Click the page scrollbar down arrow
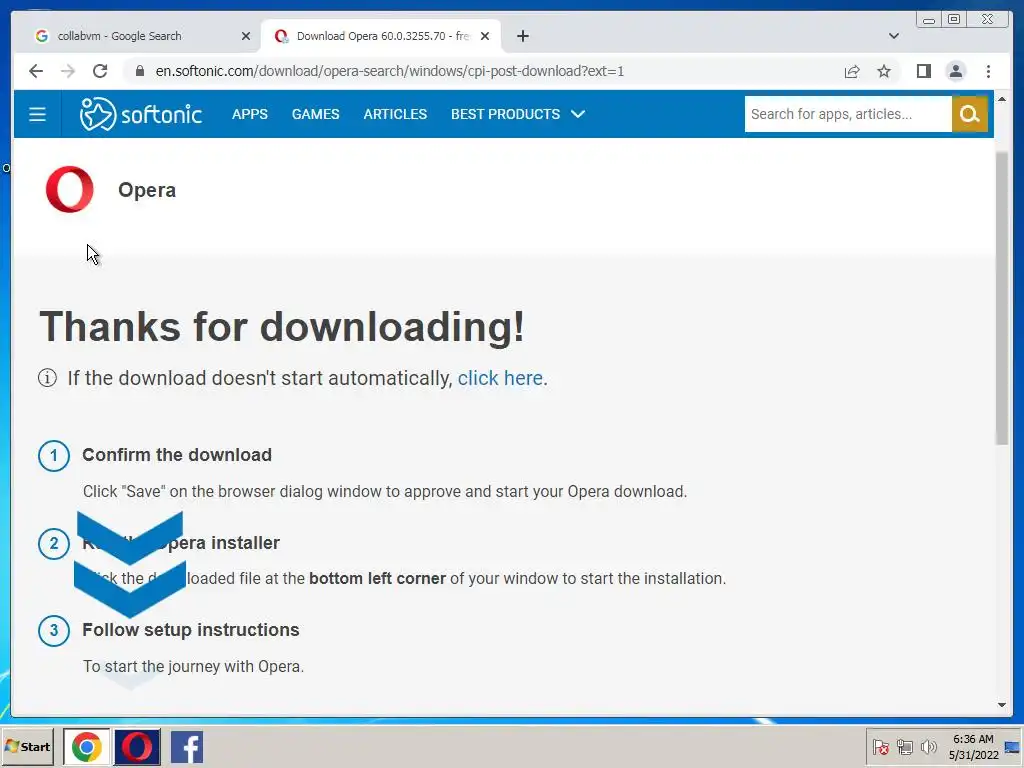 pyautogui.click(x=1002, y=705)
